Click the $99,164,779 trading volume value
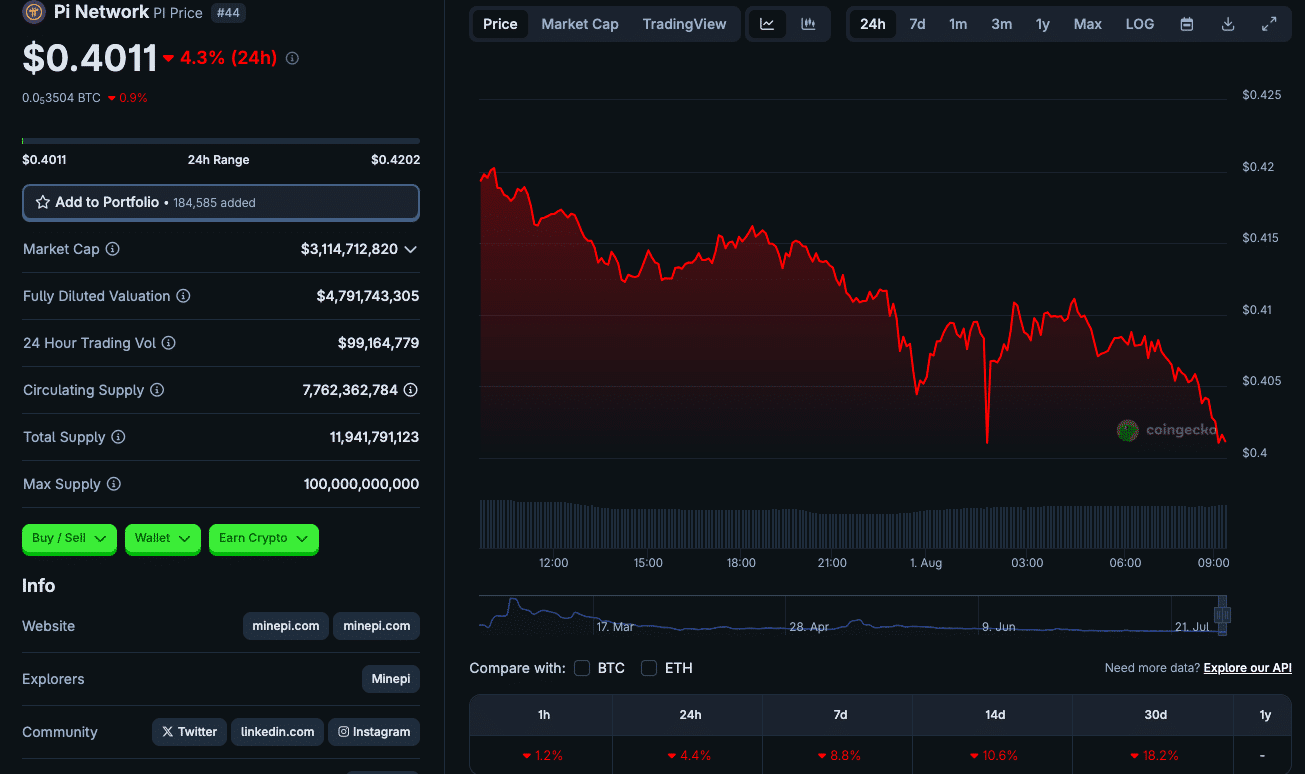This screenshot has width=1305, height=774. point(378,343)
